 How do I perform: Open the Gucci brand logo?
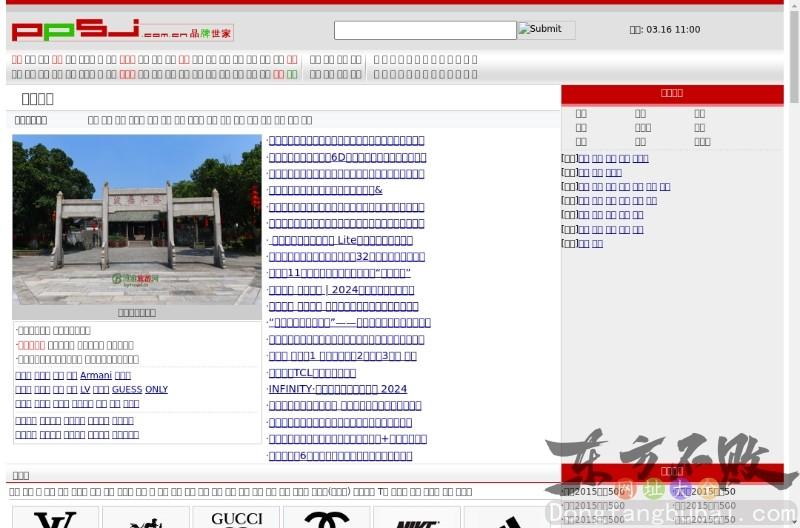237,518
